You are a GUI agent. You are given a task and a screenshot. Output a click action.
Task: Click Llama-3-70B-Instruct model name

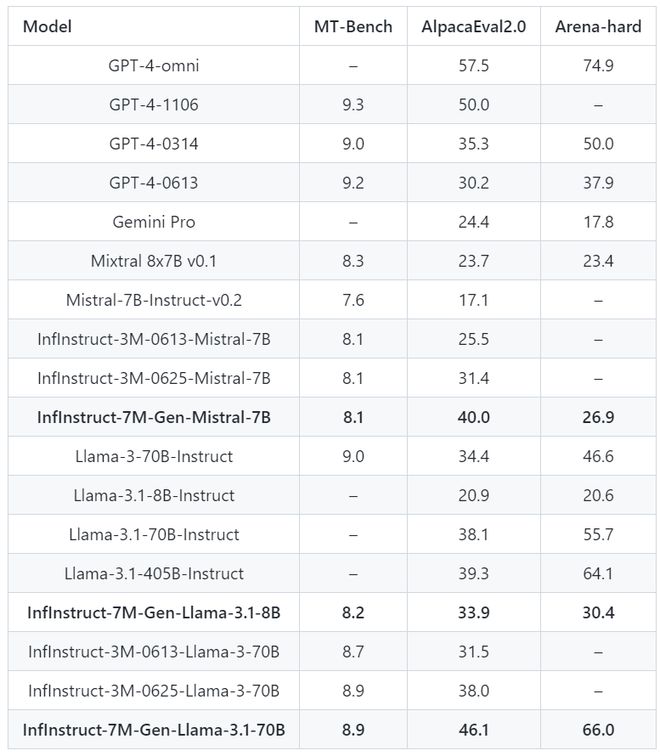(x=153, y=456)
